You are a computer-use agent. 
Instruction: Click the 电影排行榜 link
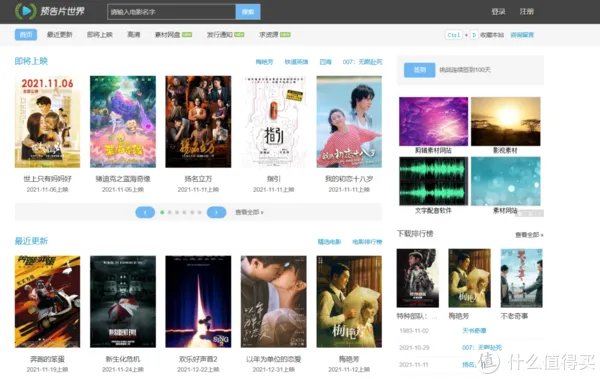(x=367, y=242)
